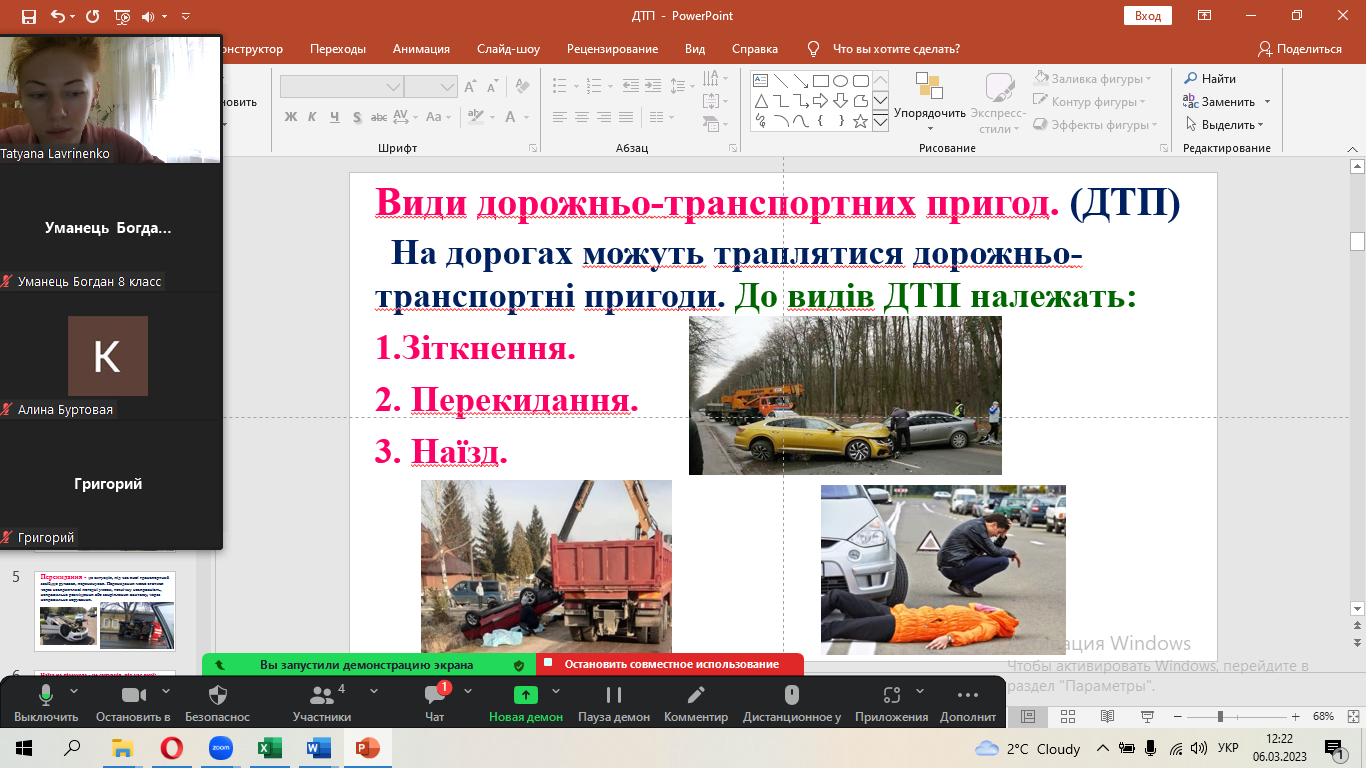Click the zoom slider in status bar

coord(1220,717)
